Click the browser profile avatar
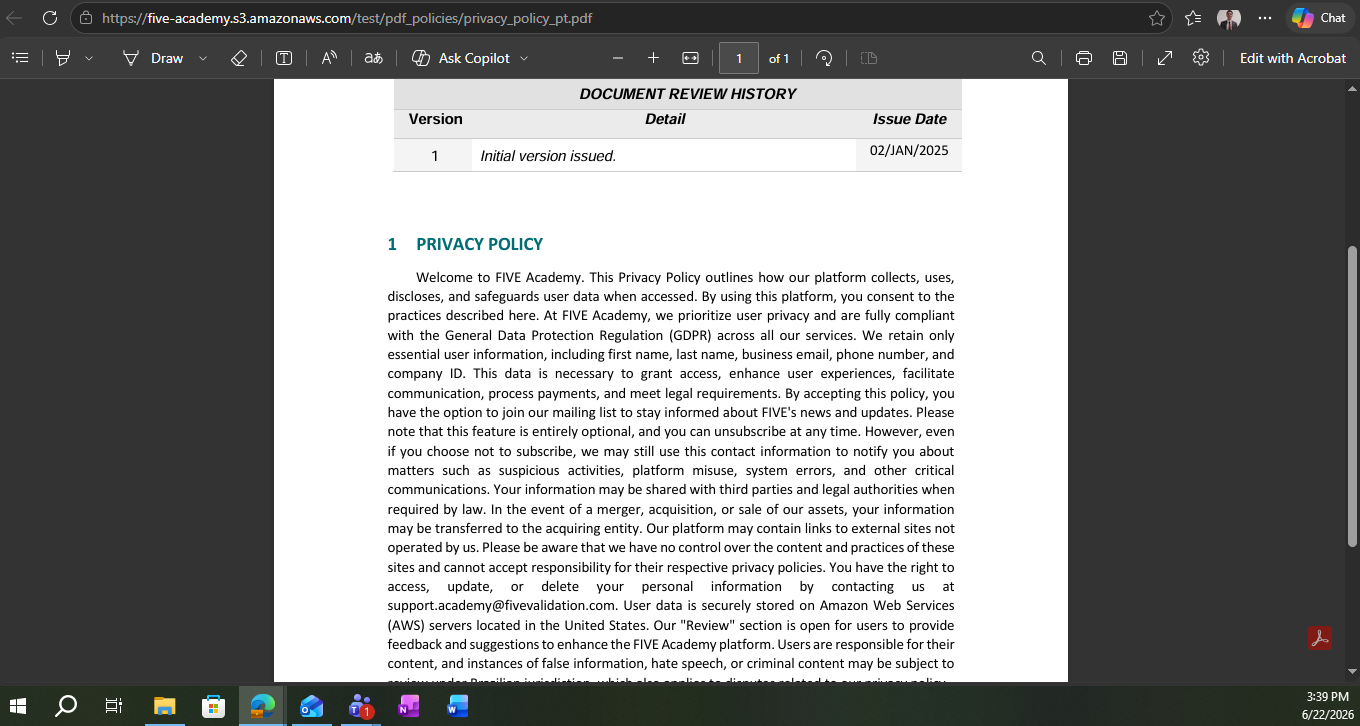Image resolution: width=1360 pixels, height=726 pixels. 1229,17
